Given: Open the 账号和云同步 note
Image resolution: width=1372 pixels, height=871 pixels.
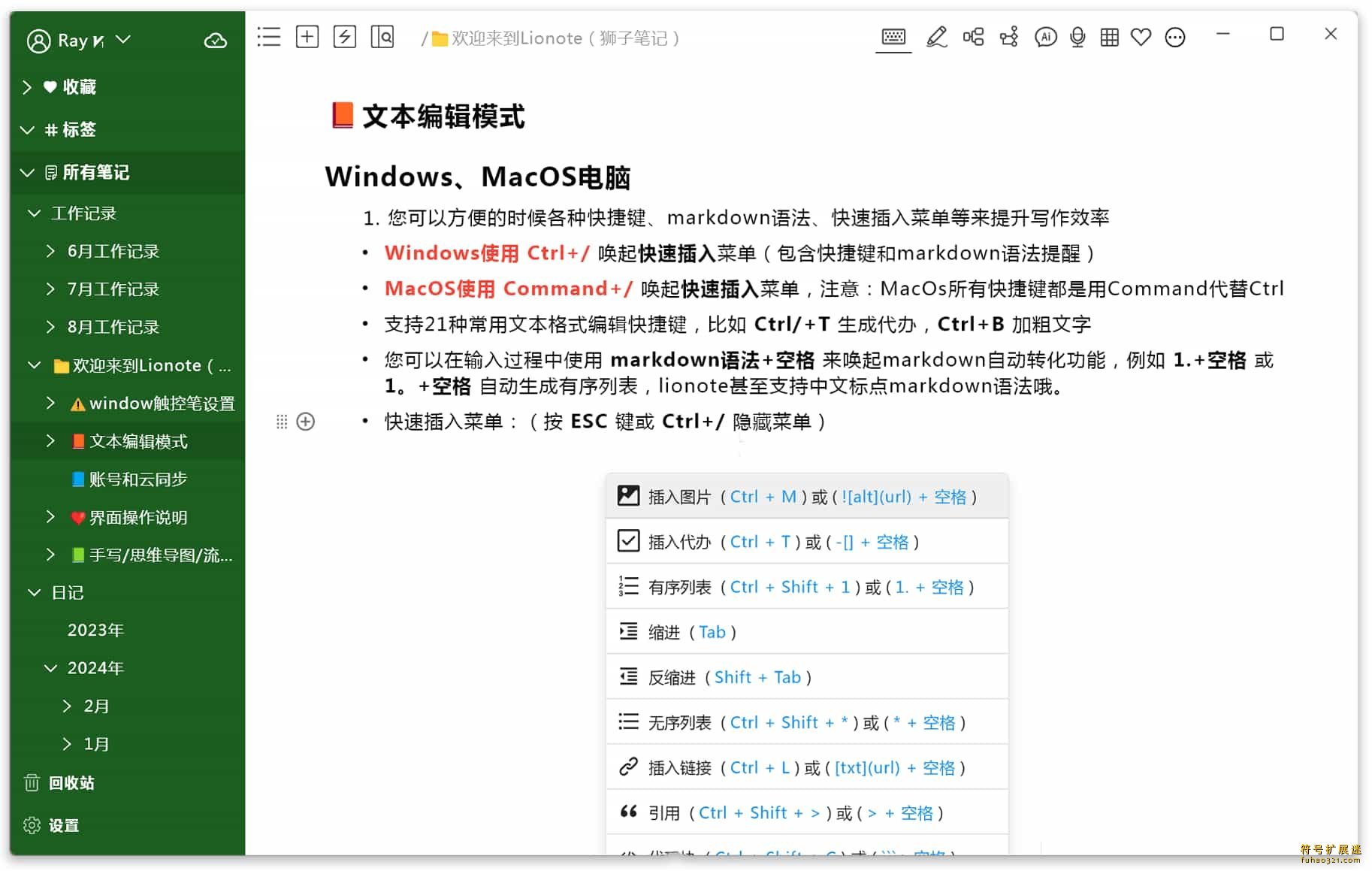Looking at the screenshot, I should [129, 479].
